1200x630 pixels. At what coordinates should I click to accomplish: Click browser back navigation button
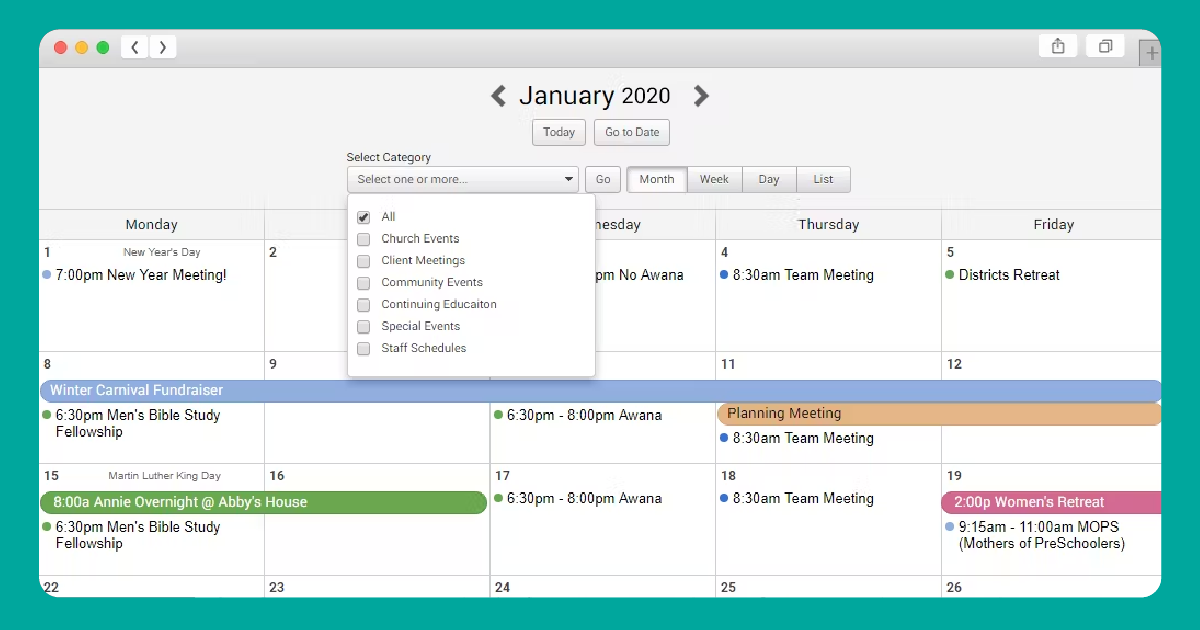tap(135, 47)
